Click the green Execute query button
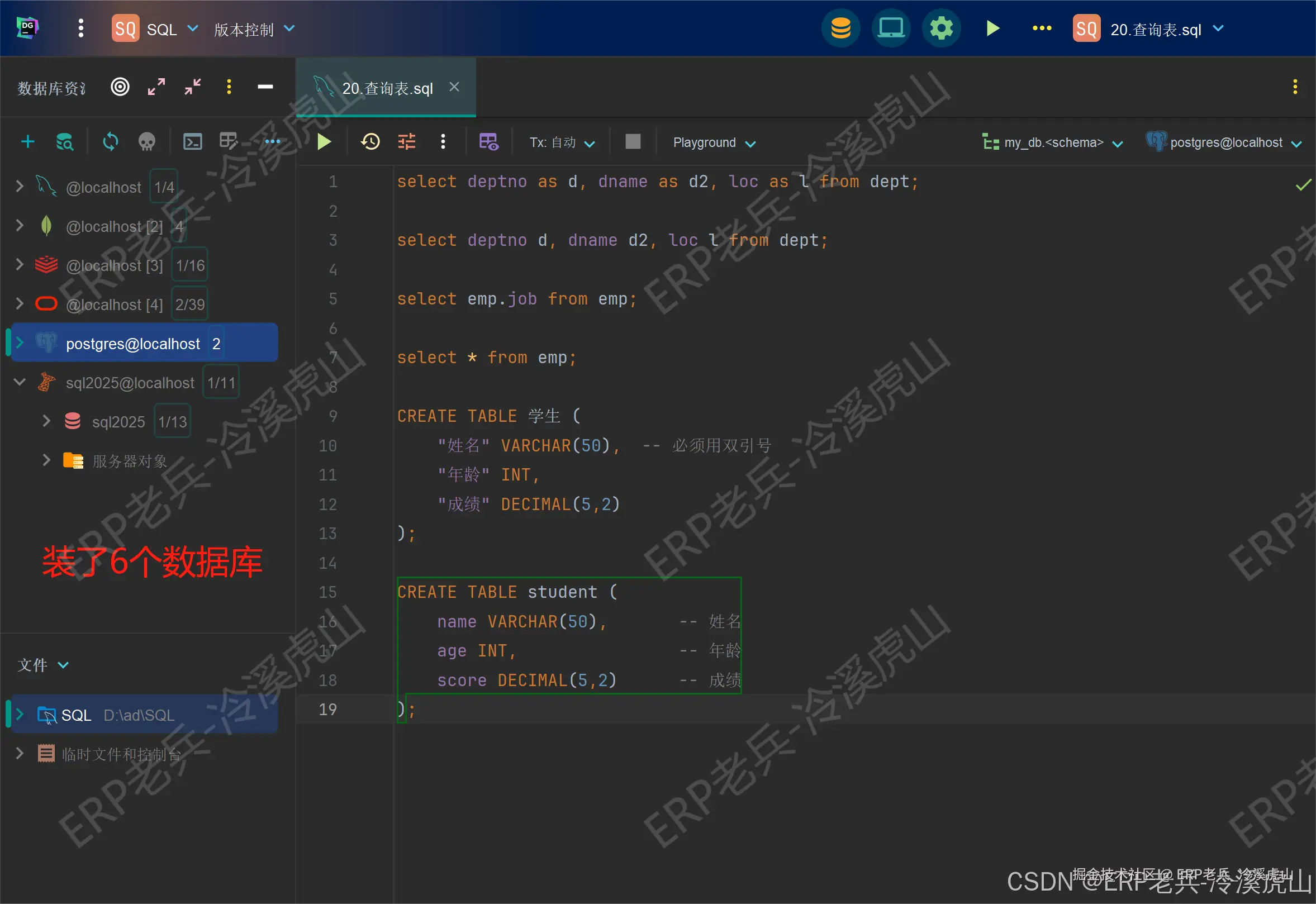Screen dimensions: 1316x904 (x=324, y=141)
